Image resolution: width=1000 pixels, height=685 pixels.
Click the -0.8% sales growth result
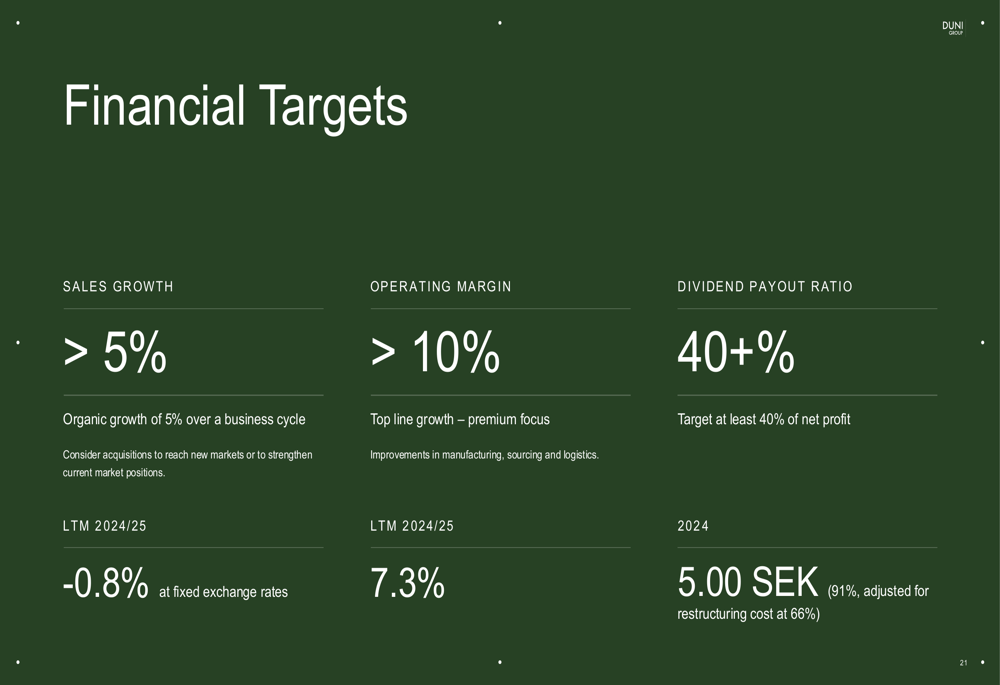[105, 584]
